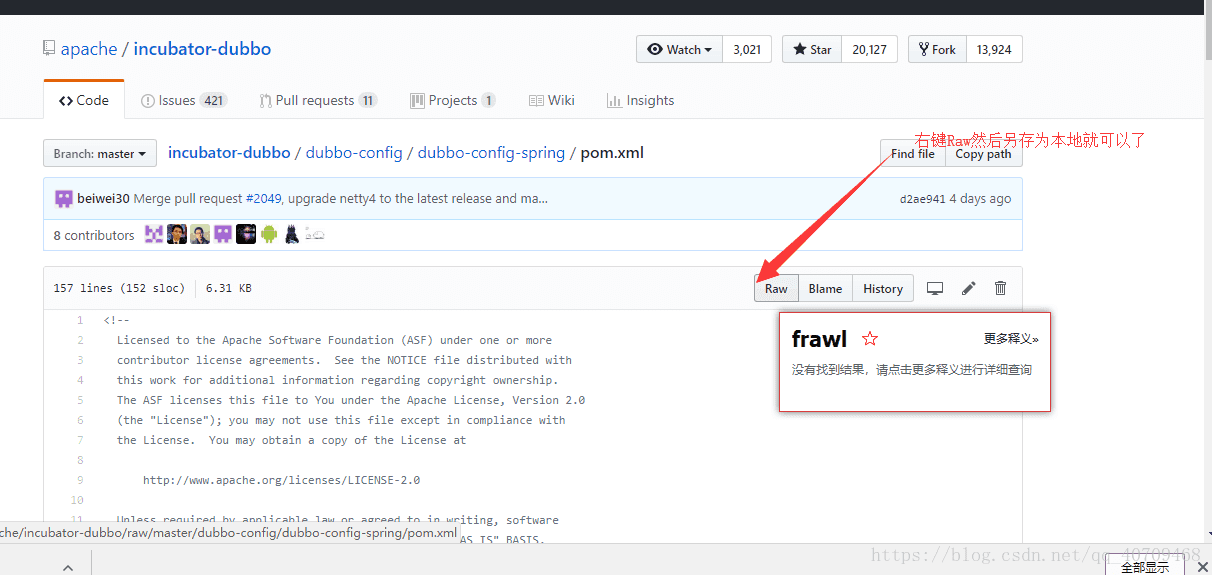
Task: Click the fifth contributor's dark galaxy avatar
Action: point(246,234)
